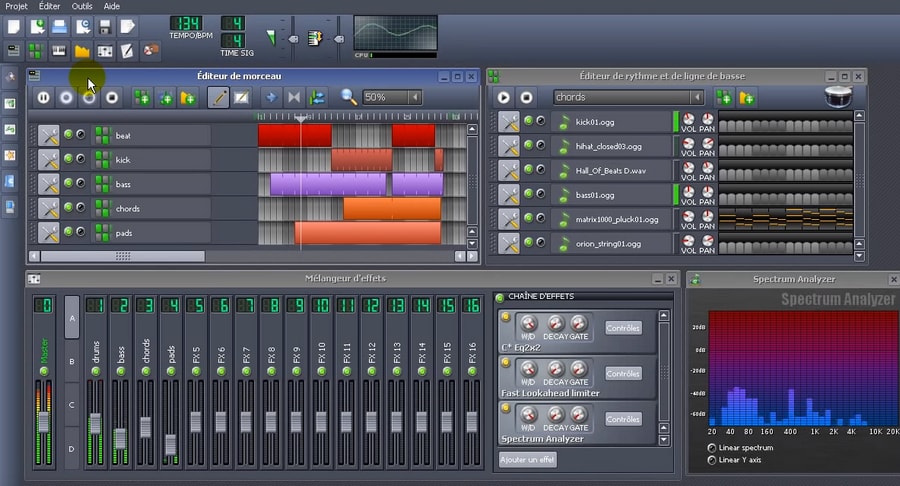Click Contrôles for Fast Lookahead limiter
Screen dimensions: 900x486
tap(623, 374)
